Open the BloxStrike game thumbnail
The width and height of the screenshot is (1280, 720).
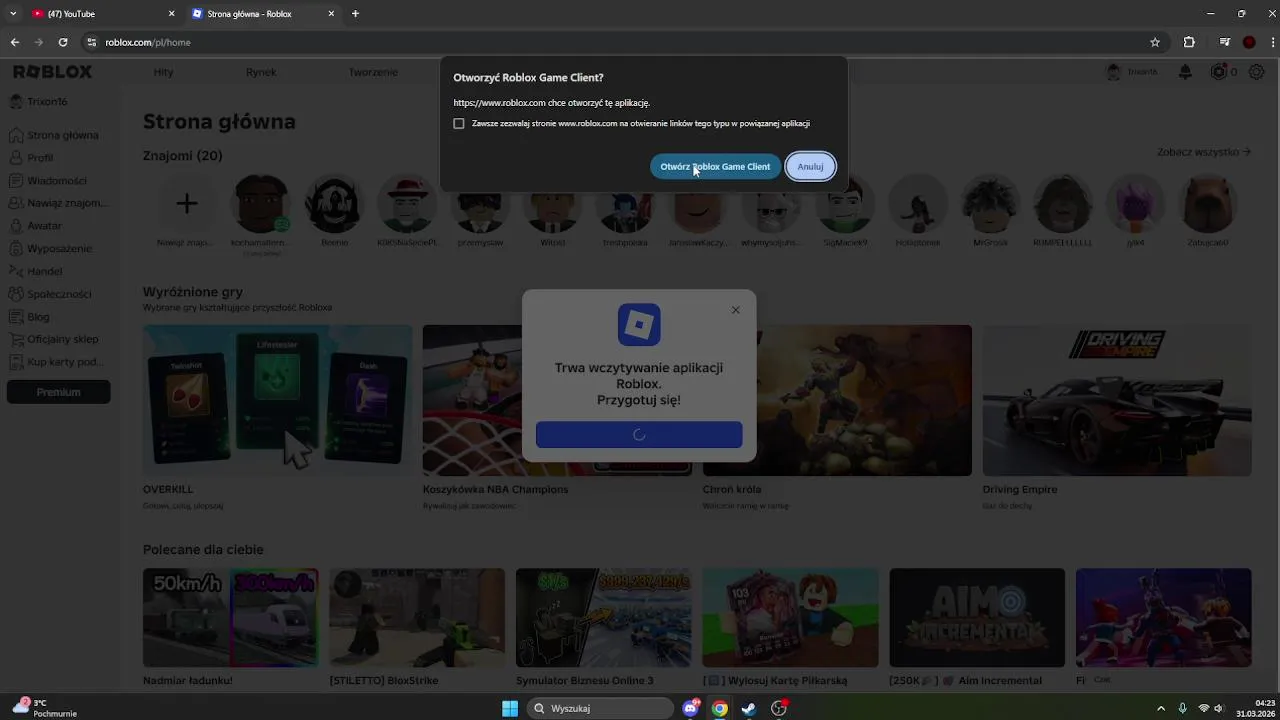tap(417, 617)
